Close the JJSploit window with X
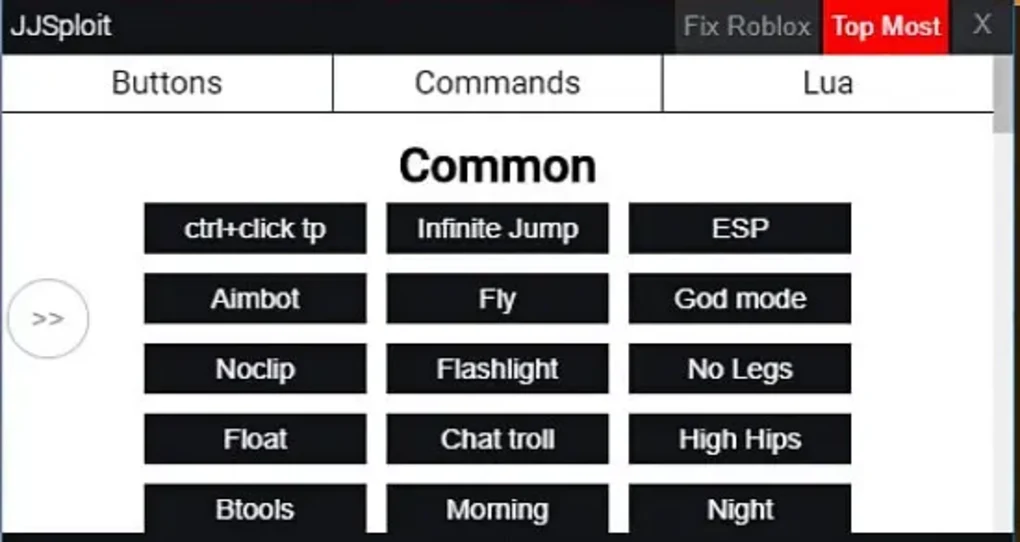 click(x=982, y=25)
